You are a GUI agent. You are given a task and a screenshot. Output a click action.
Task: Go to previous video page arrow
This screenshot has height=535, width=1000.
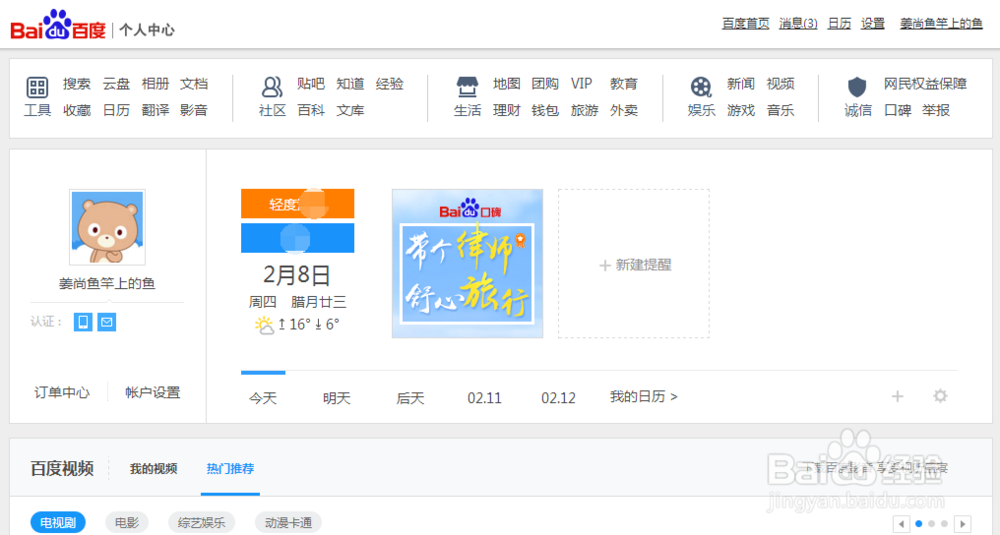point(901,524)
